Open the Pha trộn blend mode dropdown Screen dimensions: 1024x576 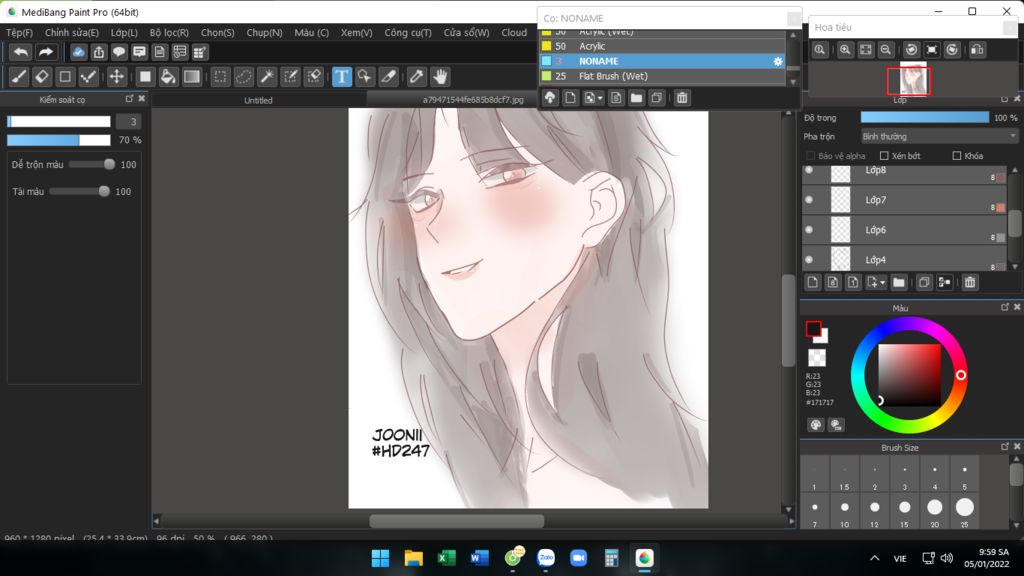939,136
